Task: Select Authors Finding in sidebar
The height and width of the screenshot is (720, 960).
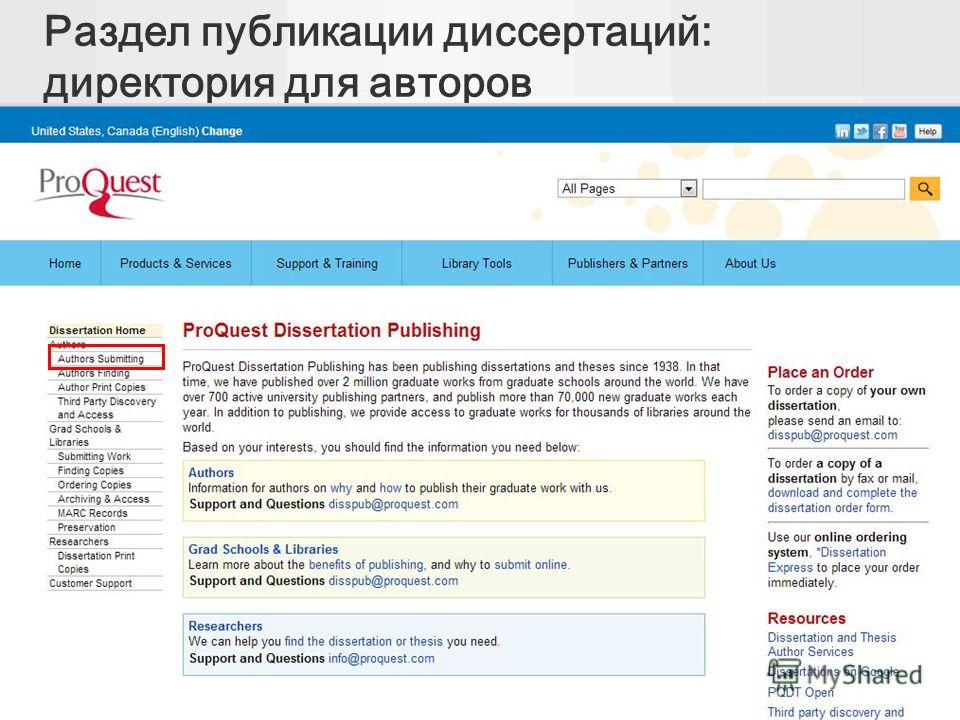Action: tap(94, 373)
